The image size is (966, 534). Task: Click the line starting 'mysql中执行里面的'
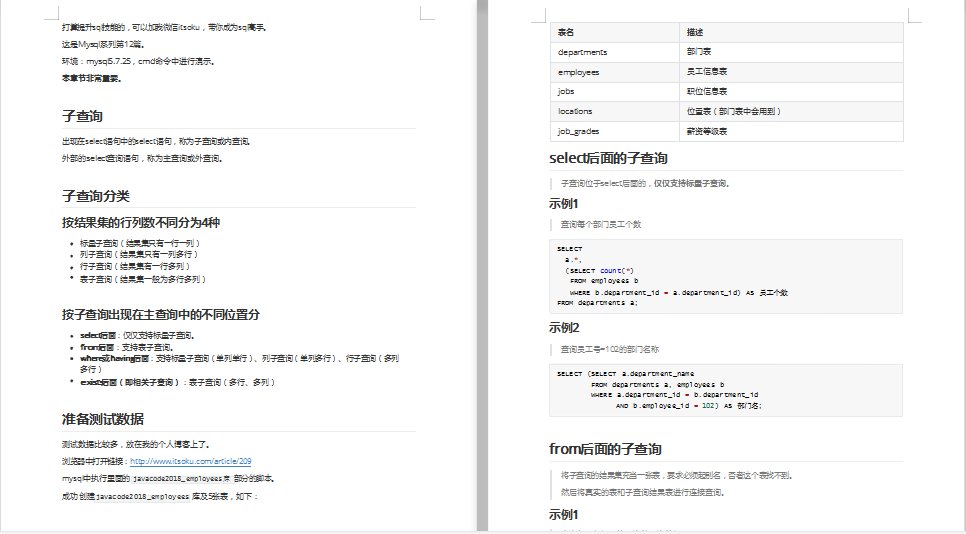(x=168, y=478)
